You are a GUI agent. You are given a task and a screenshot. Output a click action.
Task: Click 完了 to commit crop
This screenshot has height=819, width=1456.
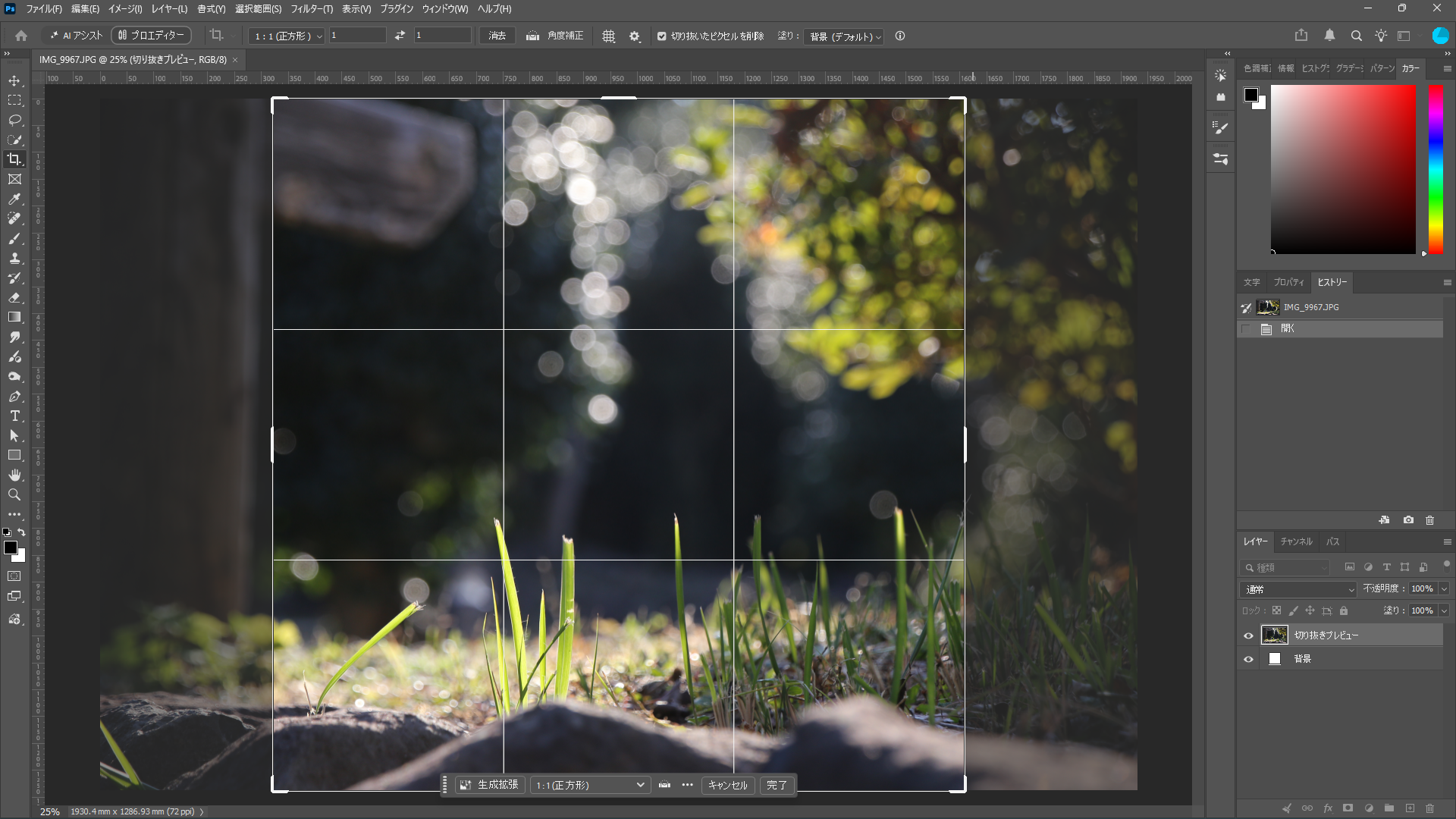coord(777,785)
